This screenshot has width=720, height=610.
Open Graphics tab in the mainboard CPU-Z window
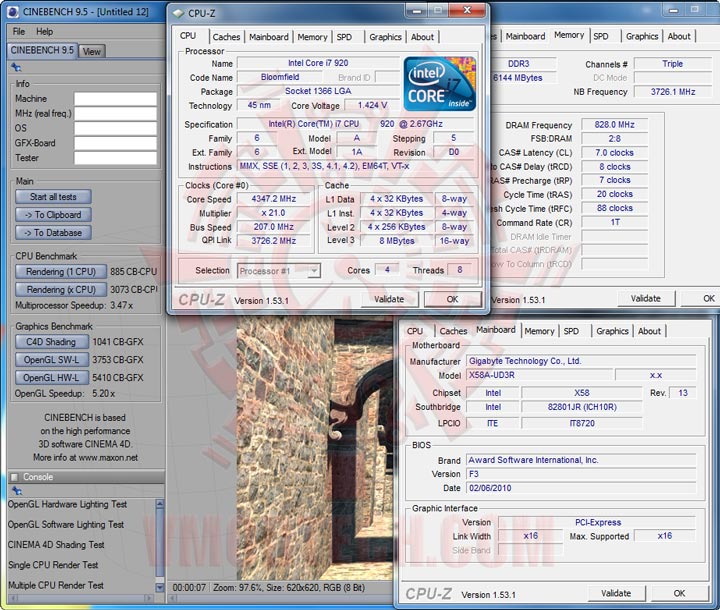point(612,331)
